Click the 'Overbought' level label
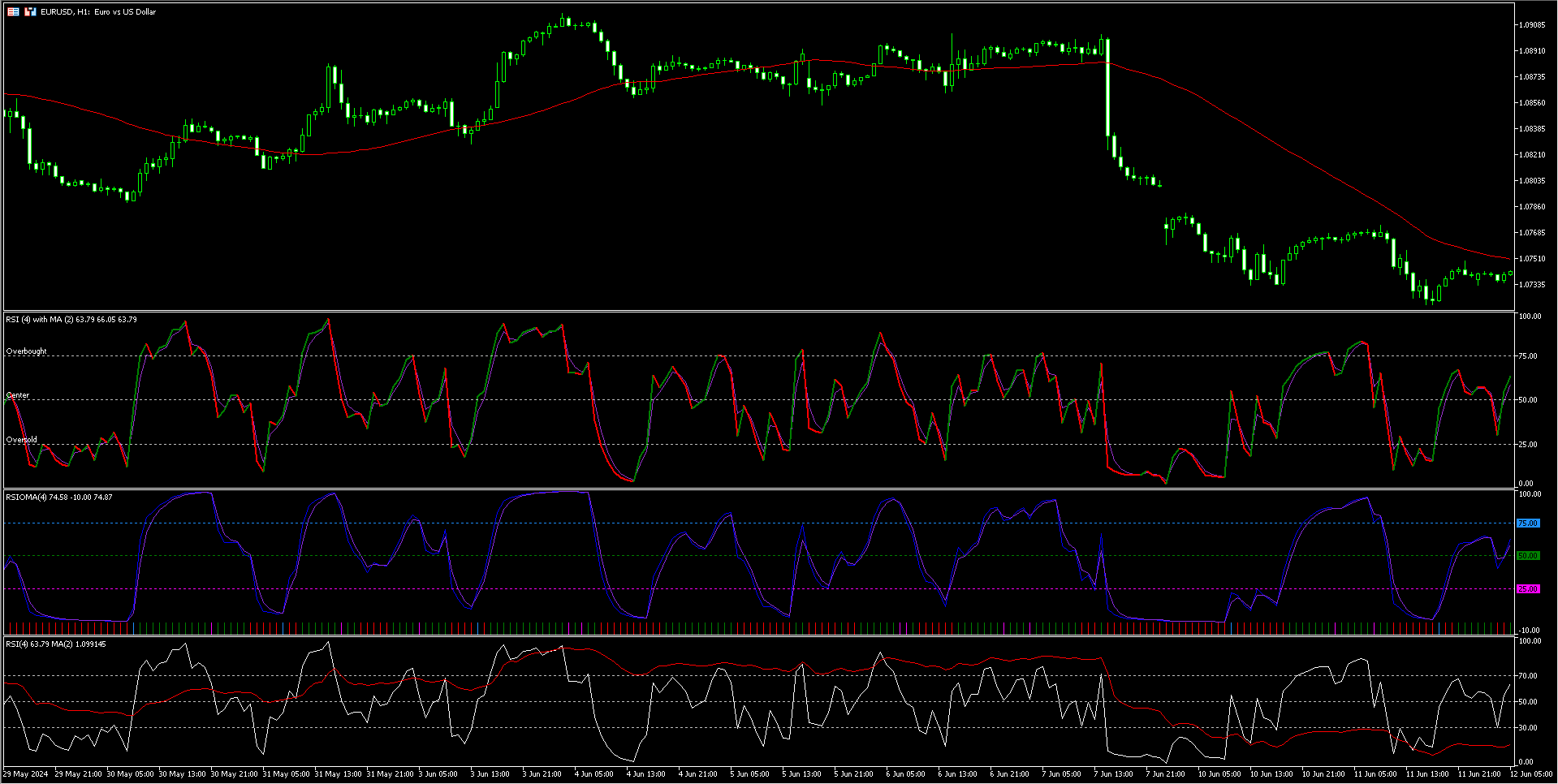Viewport: 1558px width, 784px height. [x=27, y=351]
